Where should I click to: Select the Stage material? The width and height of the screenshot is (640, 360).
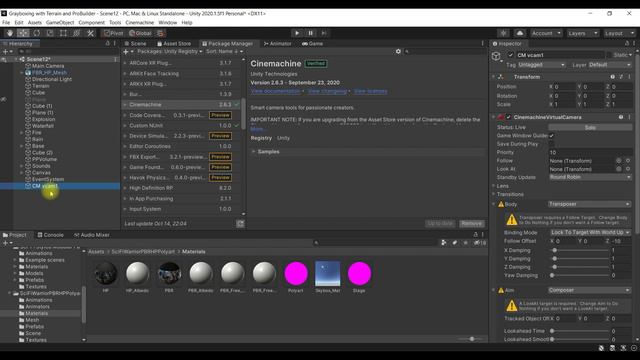[x=359, y=273]
